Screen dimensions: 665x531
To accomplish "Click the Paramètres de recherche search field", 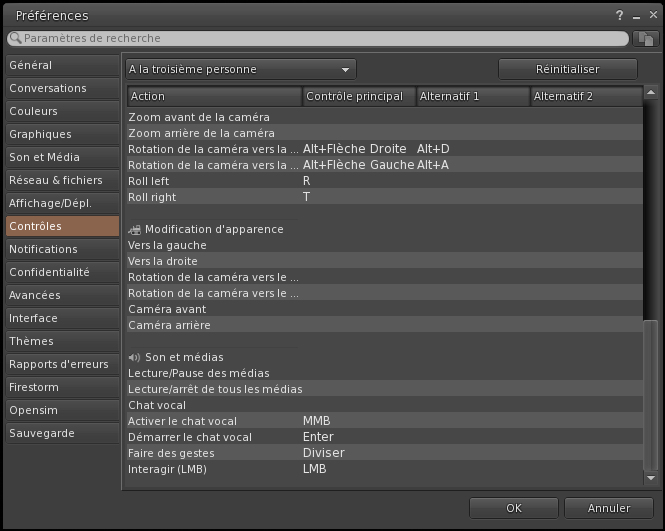I will 320,38.
